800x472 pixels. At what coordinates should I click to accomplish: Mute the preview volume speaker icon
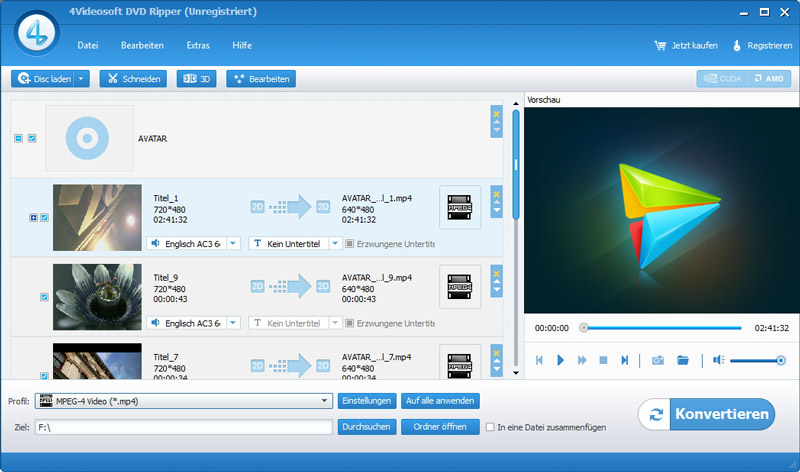718,360
